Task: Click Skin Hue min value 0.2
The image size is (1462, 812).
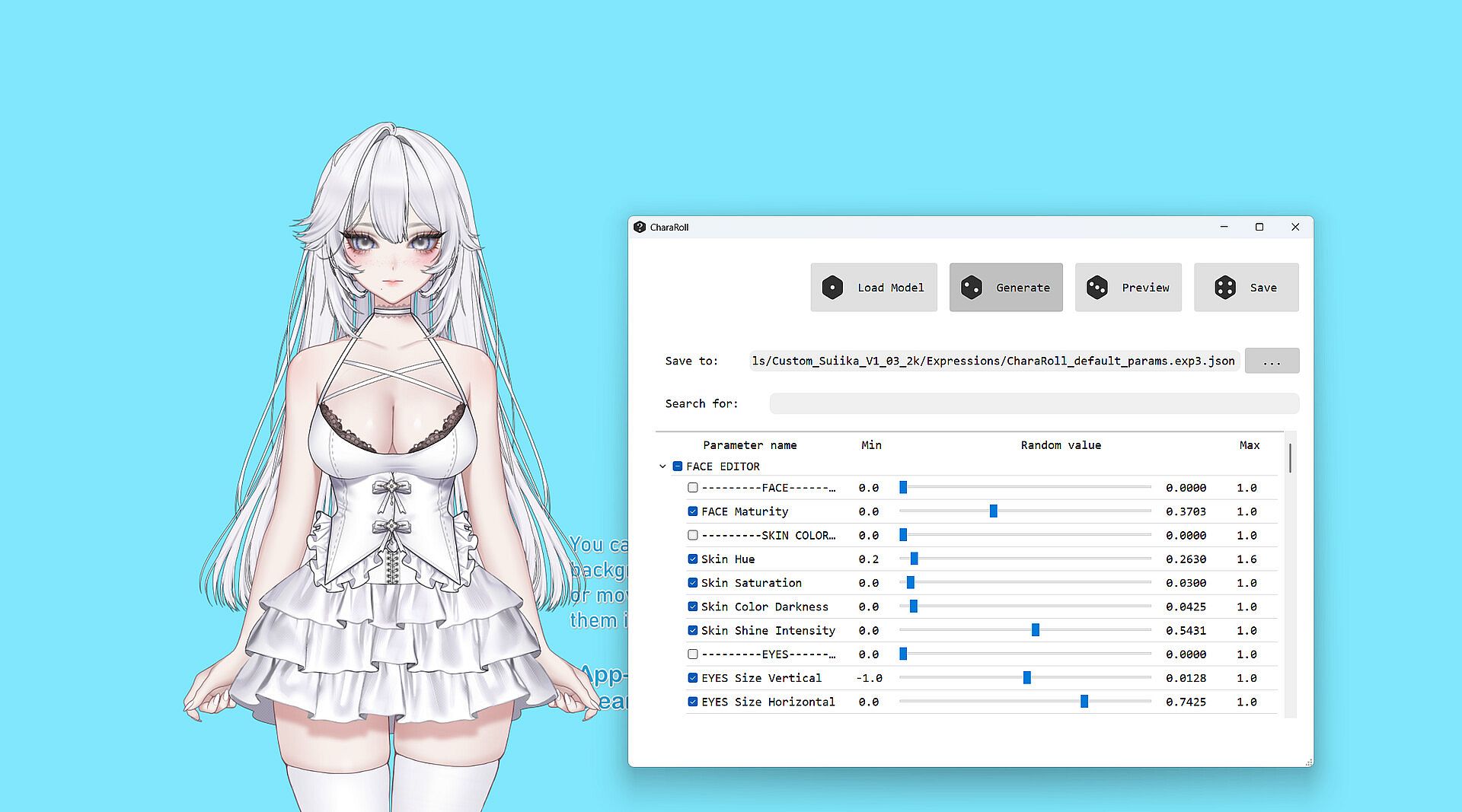Action: click(x=869, y=559)
